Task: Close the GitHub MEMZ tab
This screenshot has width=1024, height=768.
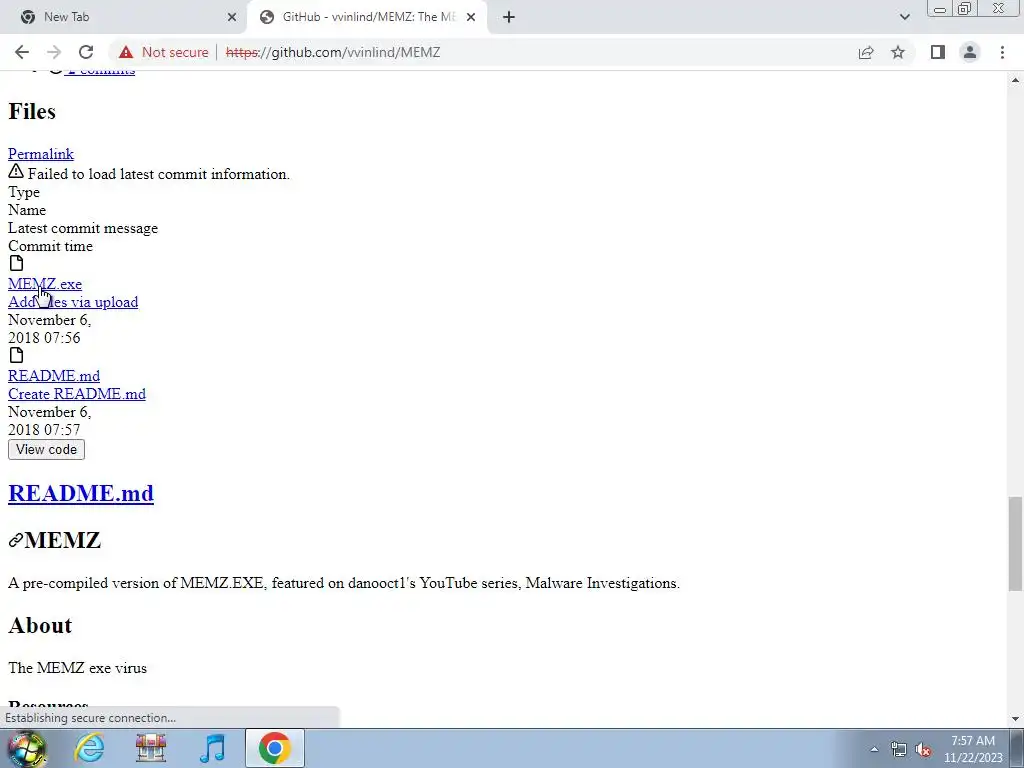Action: coord(471,17)
